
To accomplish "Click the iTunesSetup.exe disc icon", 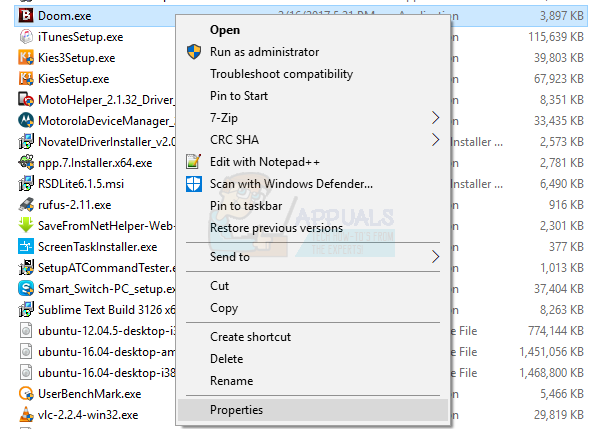I will 26,37.
